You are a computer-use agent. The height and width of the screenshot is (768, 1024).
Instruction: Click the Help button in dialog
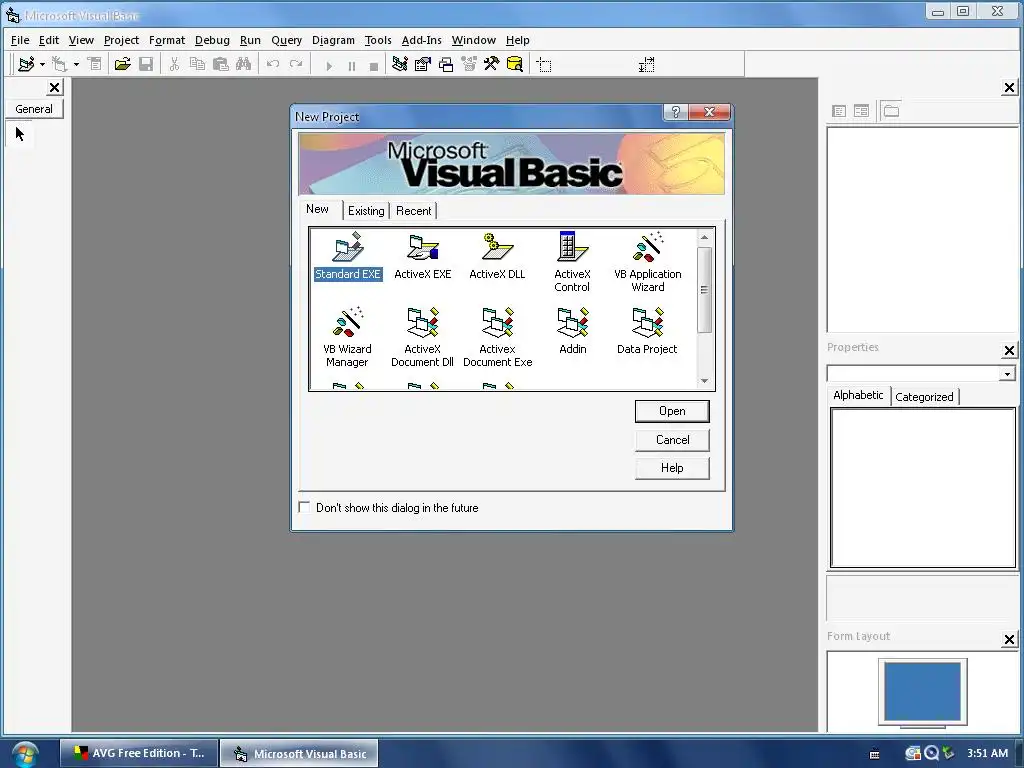[x=672, y=468]
